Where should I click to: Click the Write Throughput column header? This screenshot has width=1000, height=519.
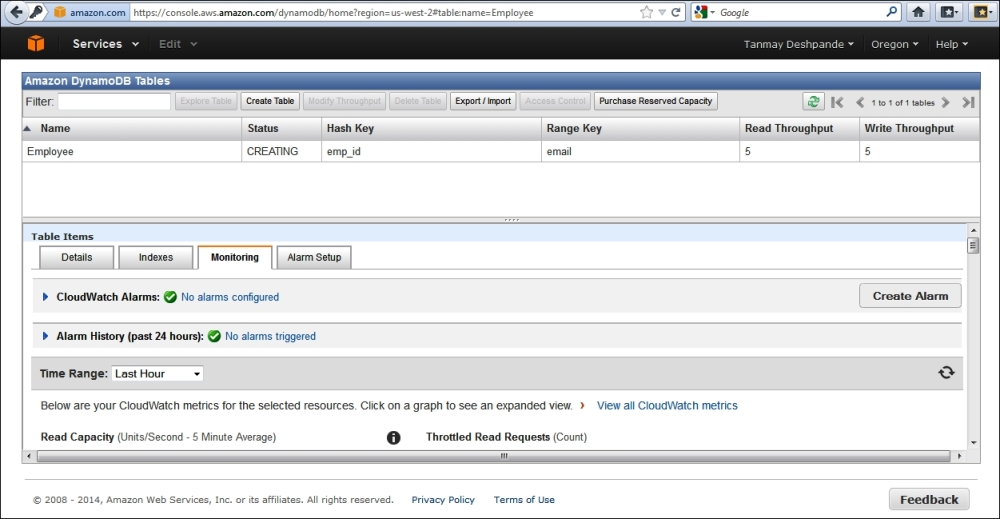tap(919, 128)
